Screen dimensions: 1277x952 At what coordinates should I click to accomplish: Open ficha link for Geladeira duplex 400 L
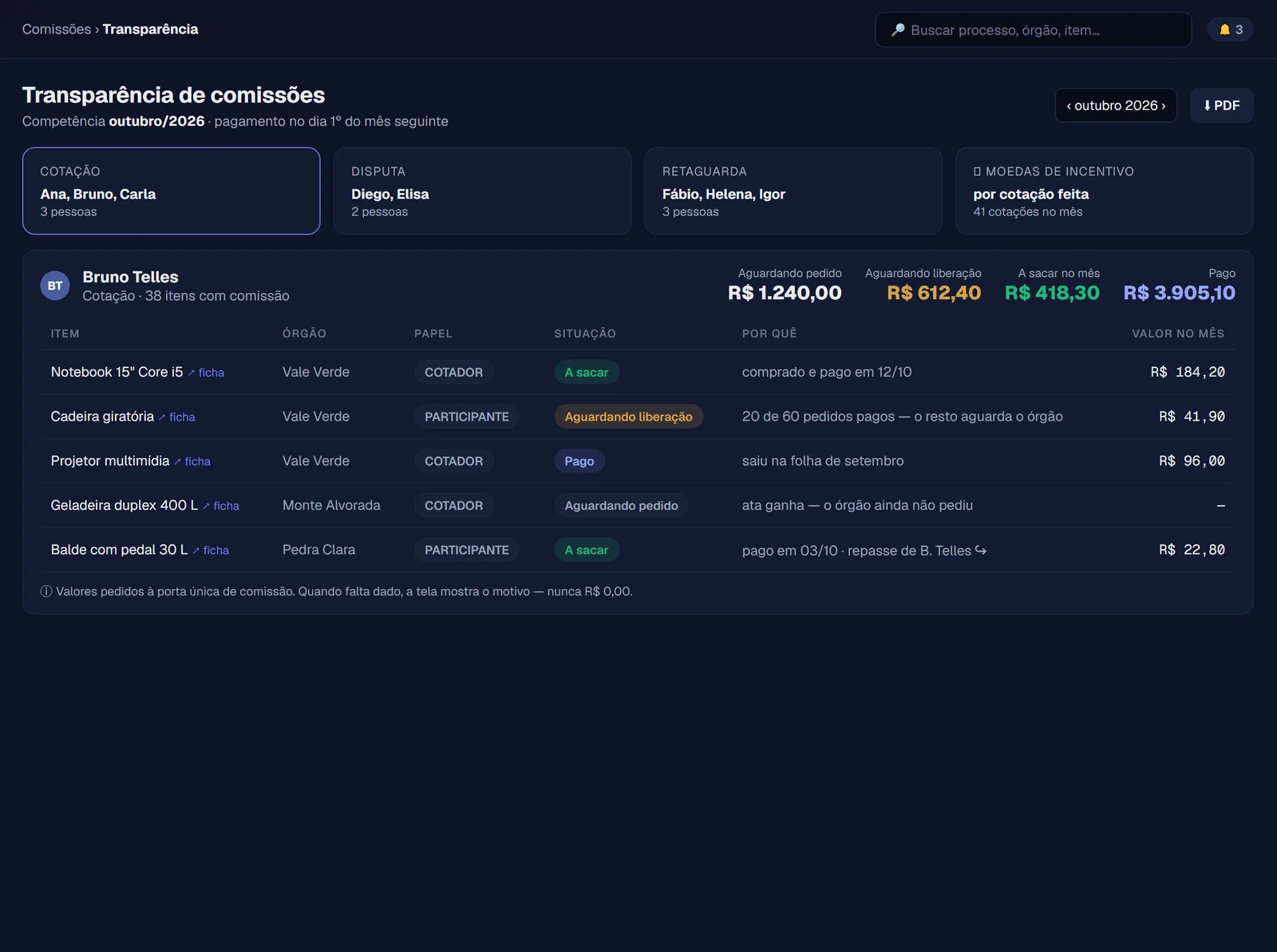point(221,506)
